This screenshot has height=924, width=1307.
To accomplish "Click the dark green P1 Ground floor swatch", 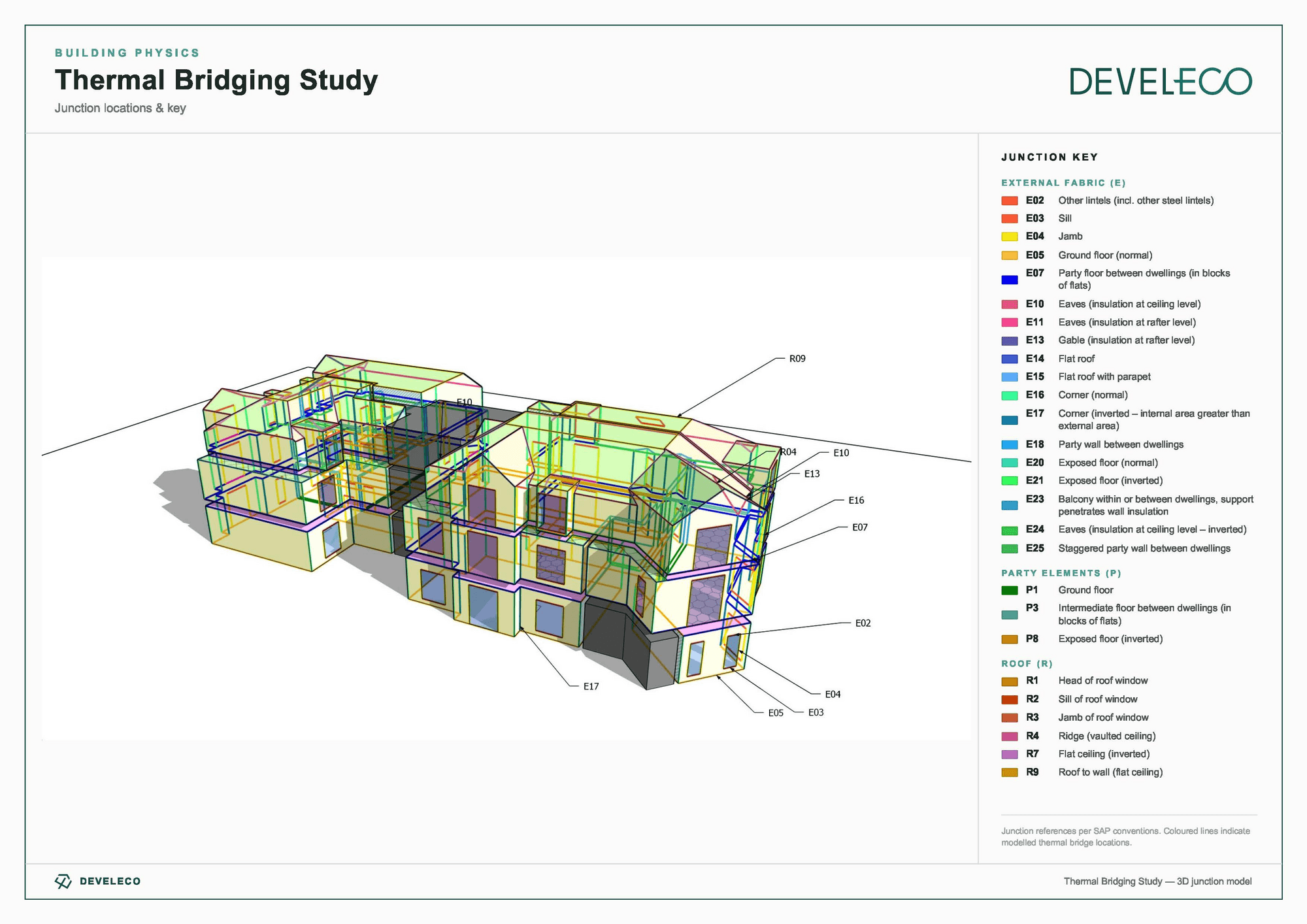I will tap(1010, 591).
